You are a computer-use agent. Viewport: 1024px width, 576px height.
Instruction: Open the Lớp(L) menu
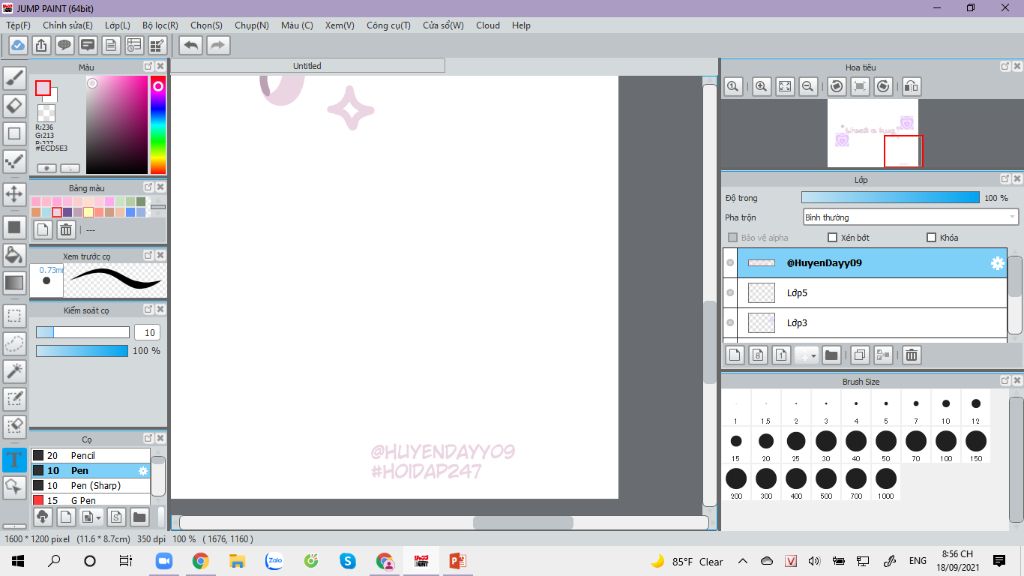point(118,25)
